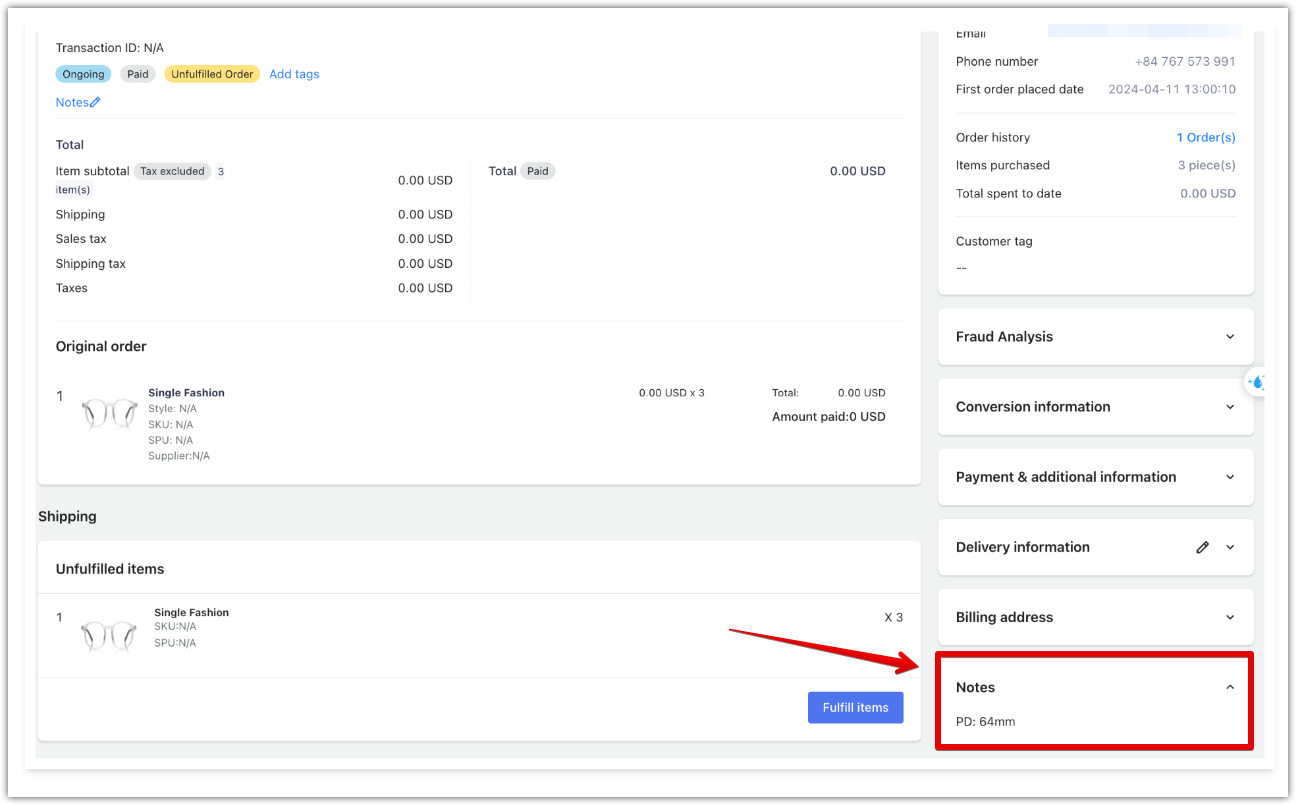
Task: Click the Single Fashion product name in Original order
Action: [186, 393]
